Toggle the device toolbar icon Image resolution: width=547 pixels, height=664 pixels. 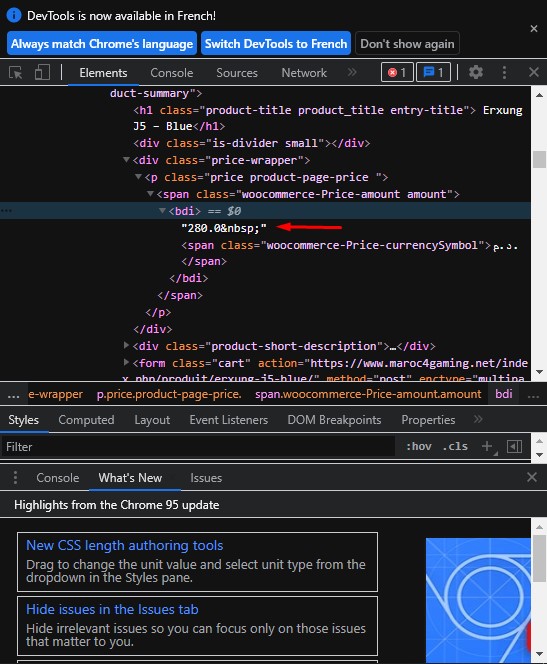42,72
